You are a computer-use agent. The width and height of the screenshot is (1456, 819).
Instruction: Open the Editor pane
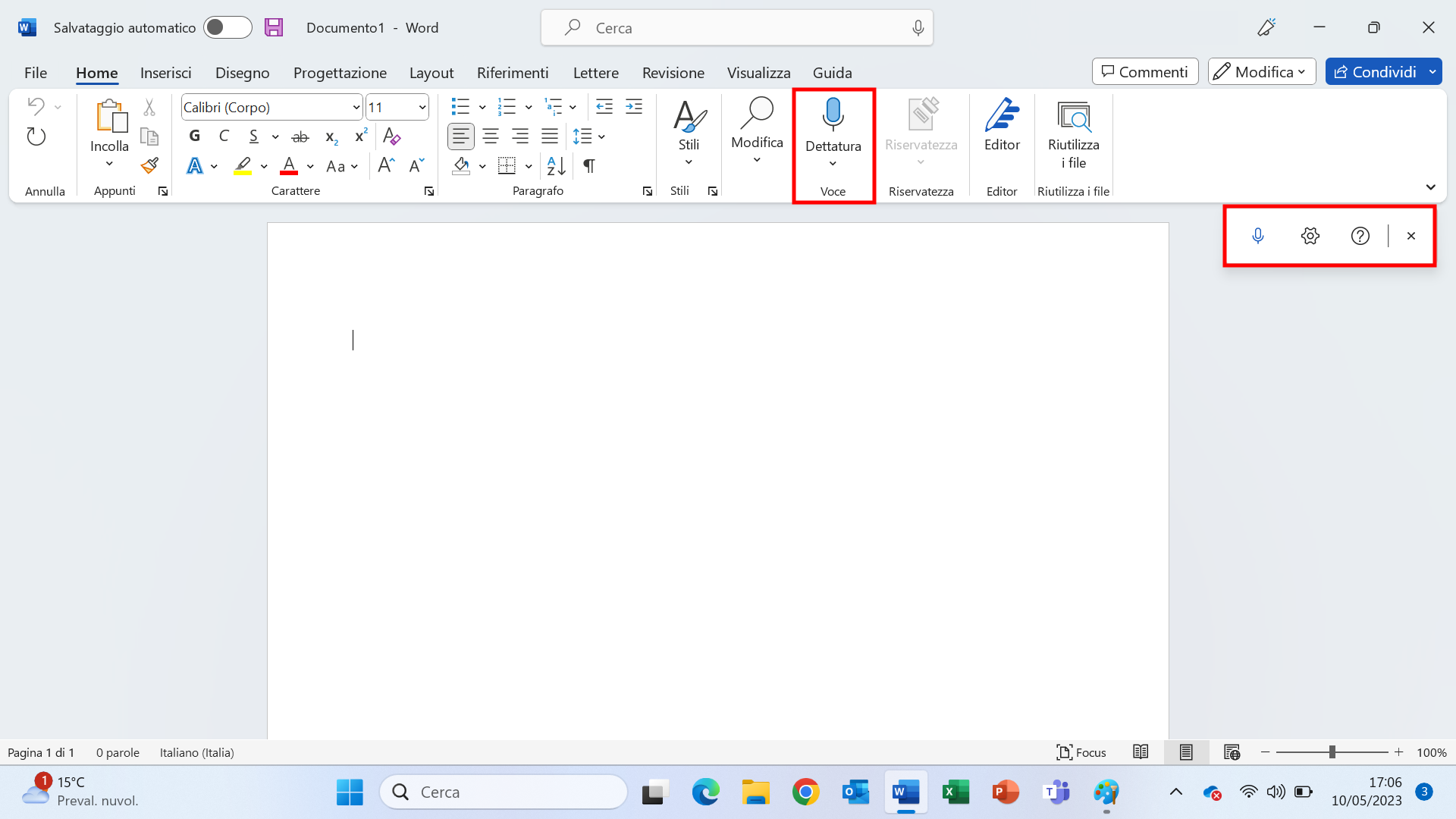click(x=1002, y=129)
